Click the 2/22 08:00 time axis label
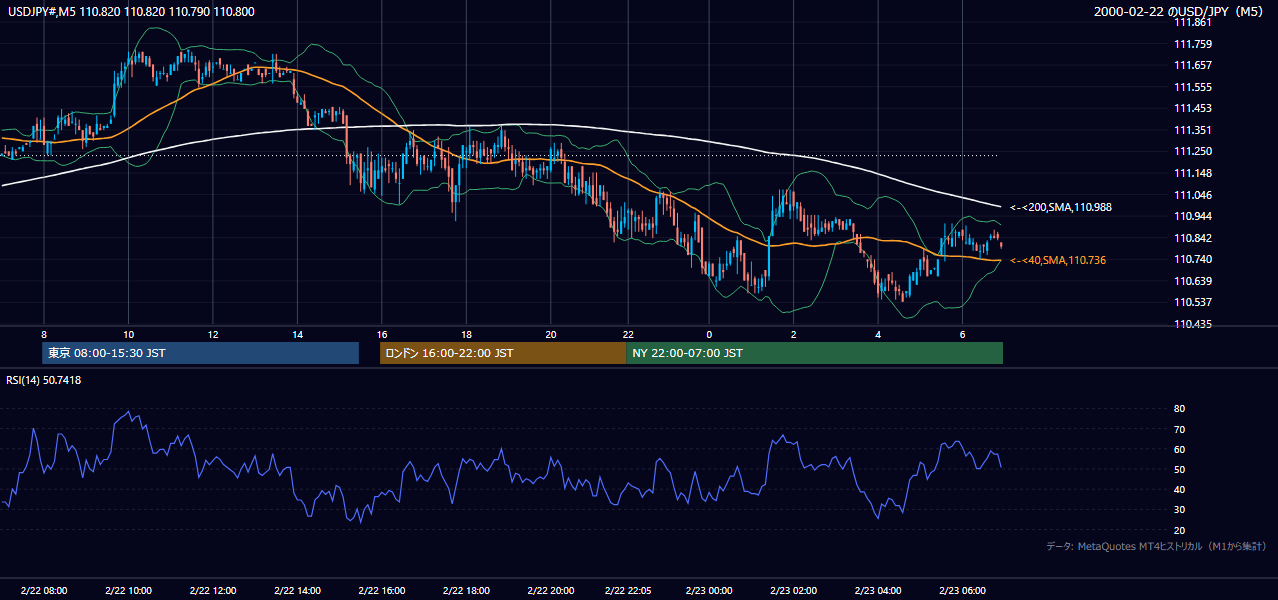This screenshot has height=600, width=1278. (x=44, y=591)
